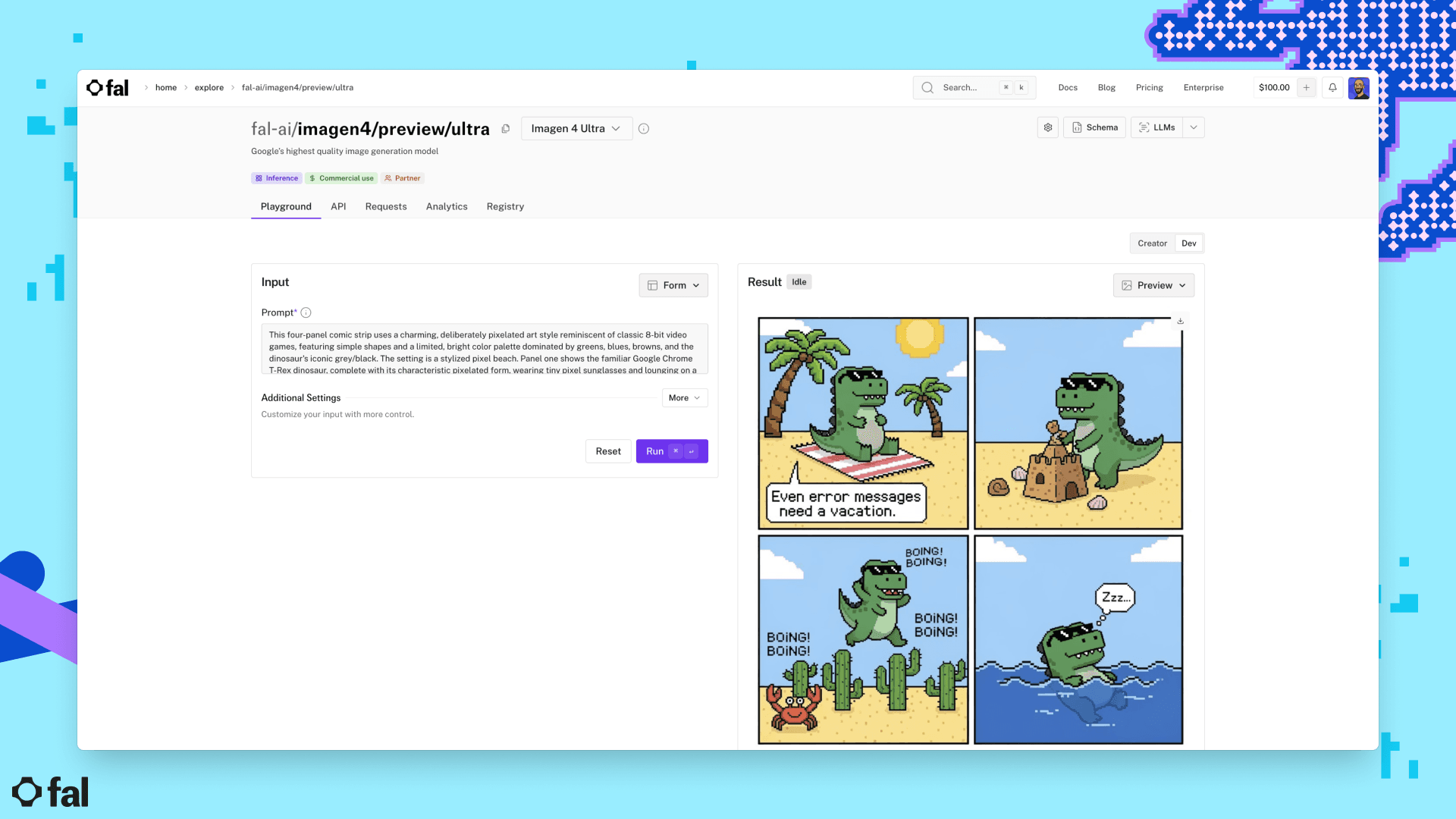Click the model info icon
Viewport: 1456px width, 819px height.
click(x=644, y=129)
